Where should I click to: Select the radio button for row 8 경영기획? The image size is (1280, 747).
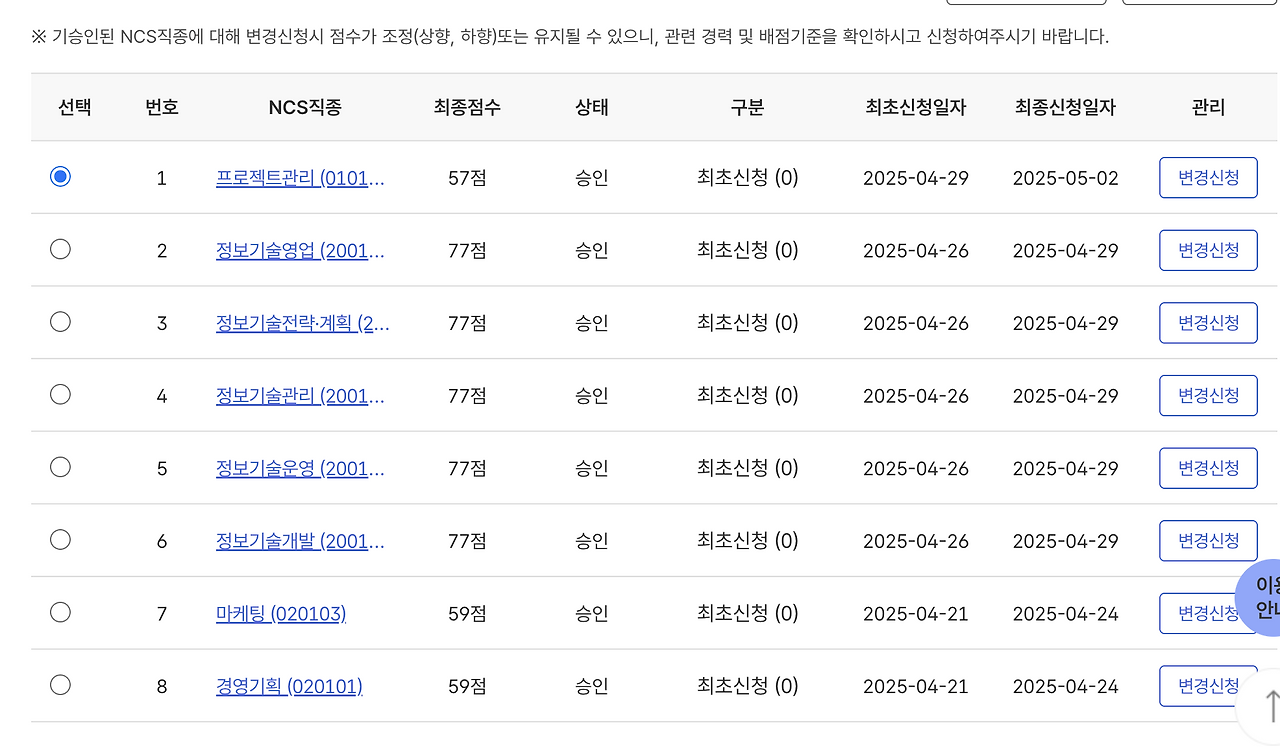pyautogui.click(x=60, y=685)
